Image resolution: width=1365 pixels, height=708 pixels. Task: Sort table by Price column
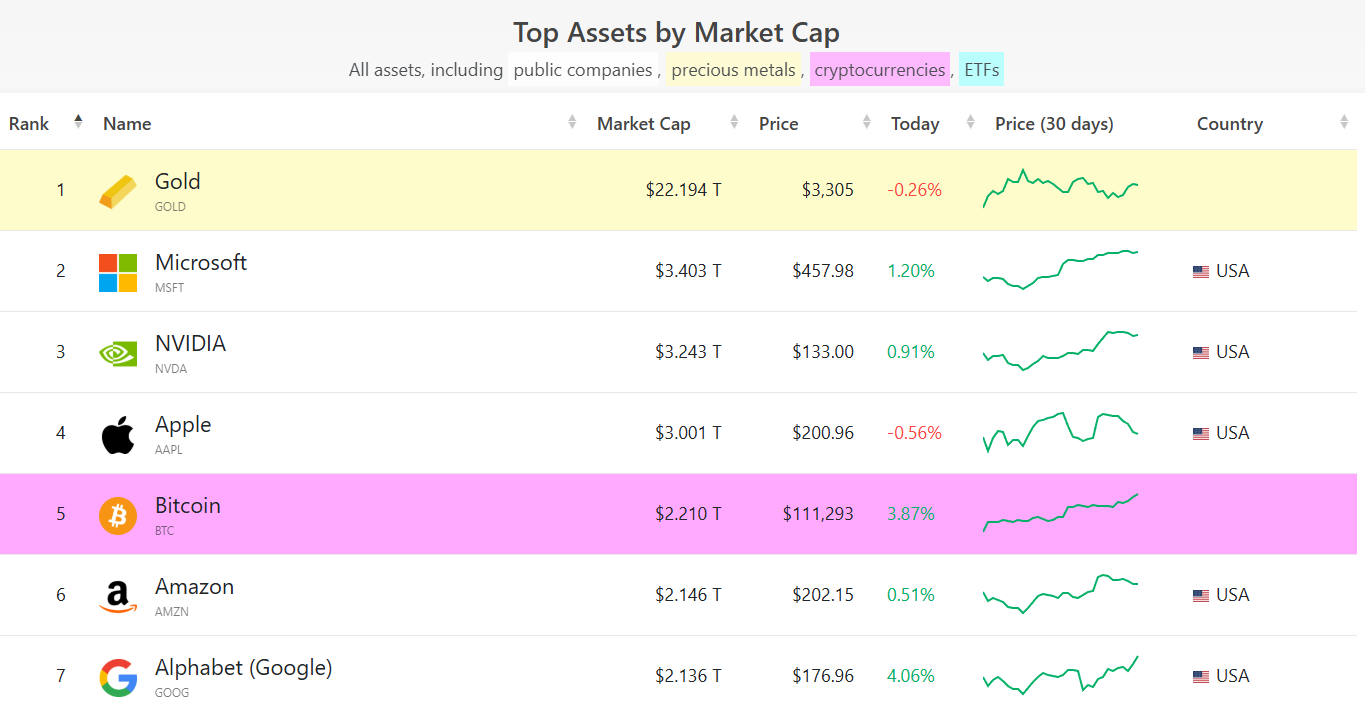[x=779, y=124]
